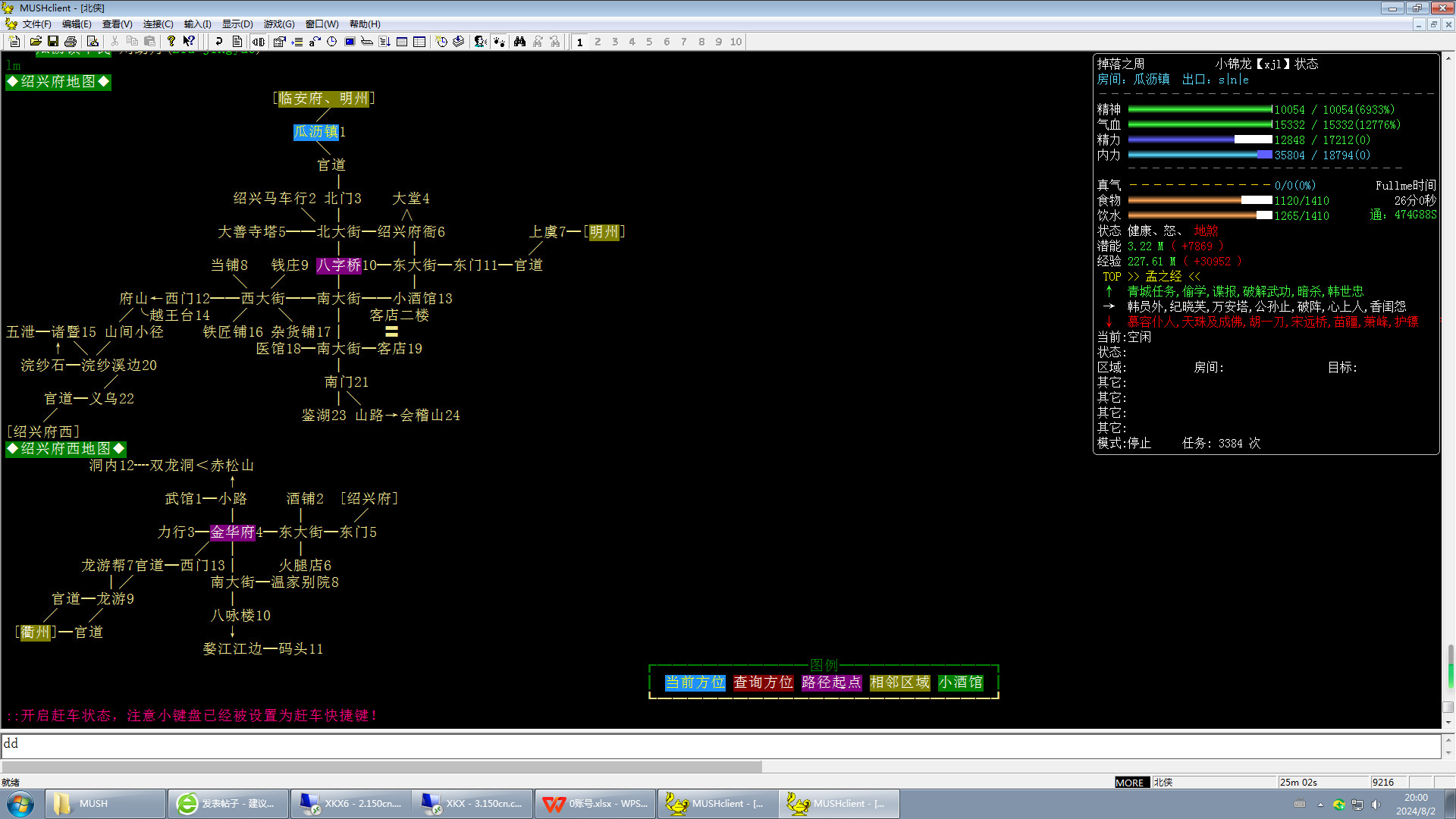The height and width of the screenshot is (819, 1456).
Task: Click the context help arrow-question icon
Action: point(189,42)
